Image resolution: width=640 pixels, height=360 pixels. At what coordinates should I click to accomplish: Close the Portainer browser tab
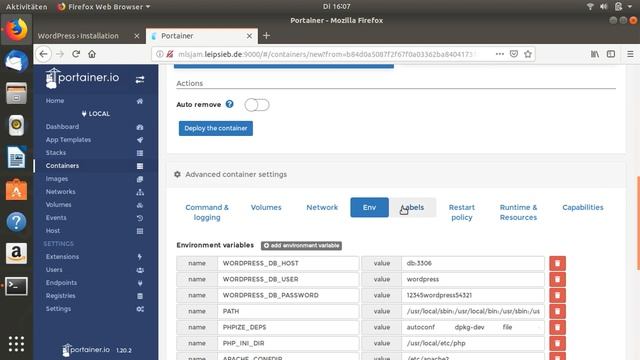(249, 36)
